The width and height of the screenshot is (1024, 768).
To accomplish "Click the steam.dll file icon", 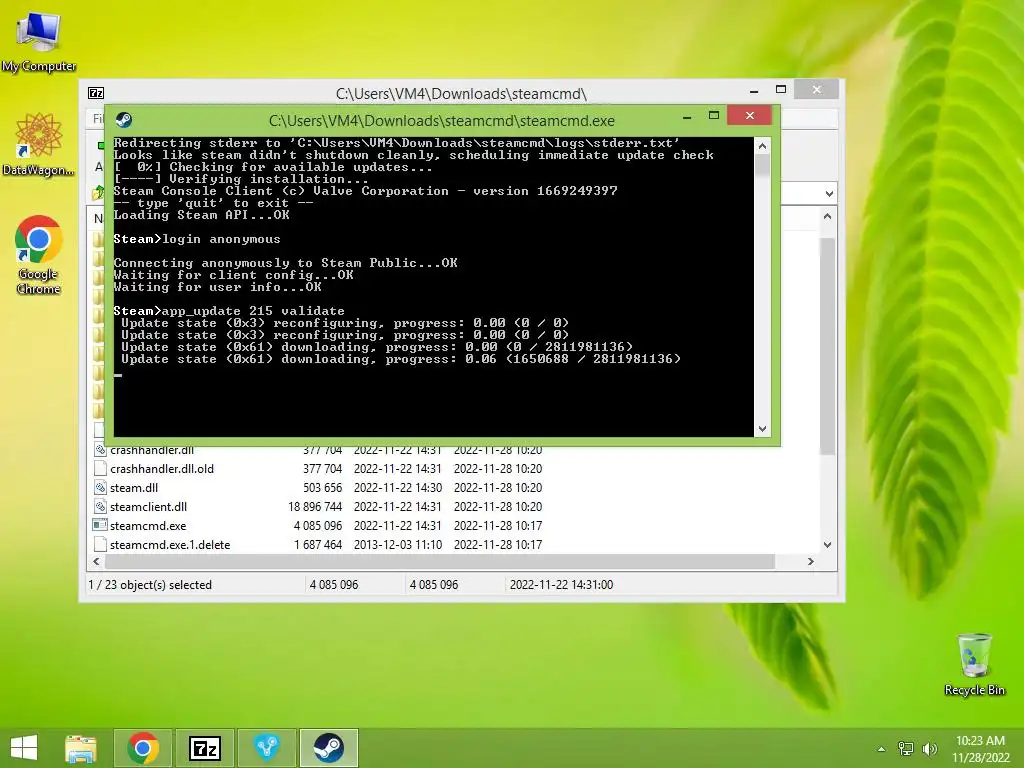I will coord(100,487).
